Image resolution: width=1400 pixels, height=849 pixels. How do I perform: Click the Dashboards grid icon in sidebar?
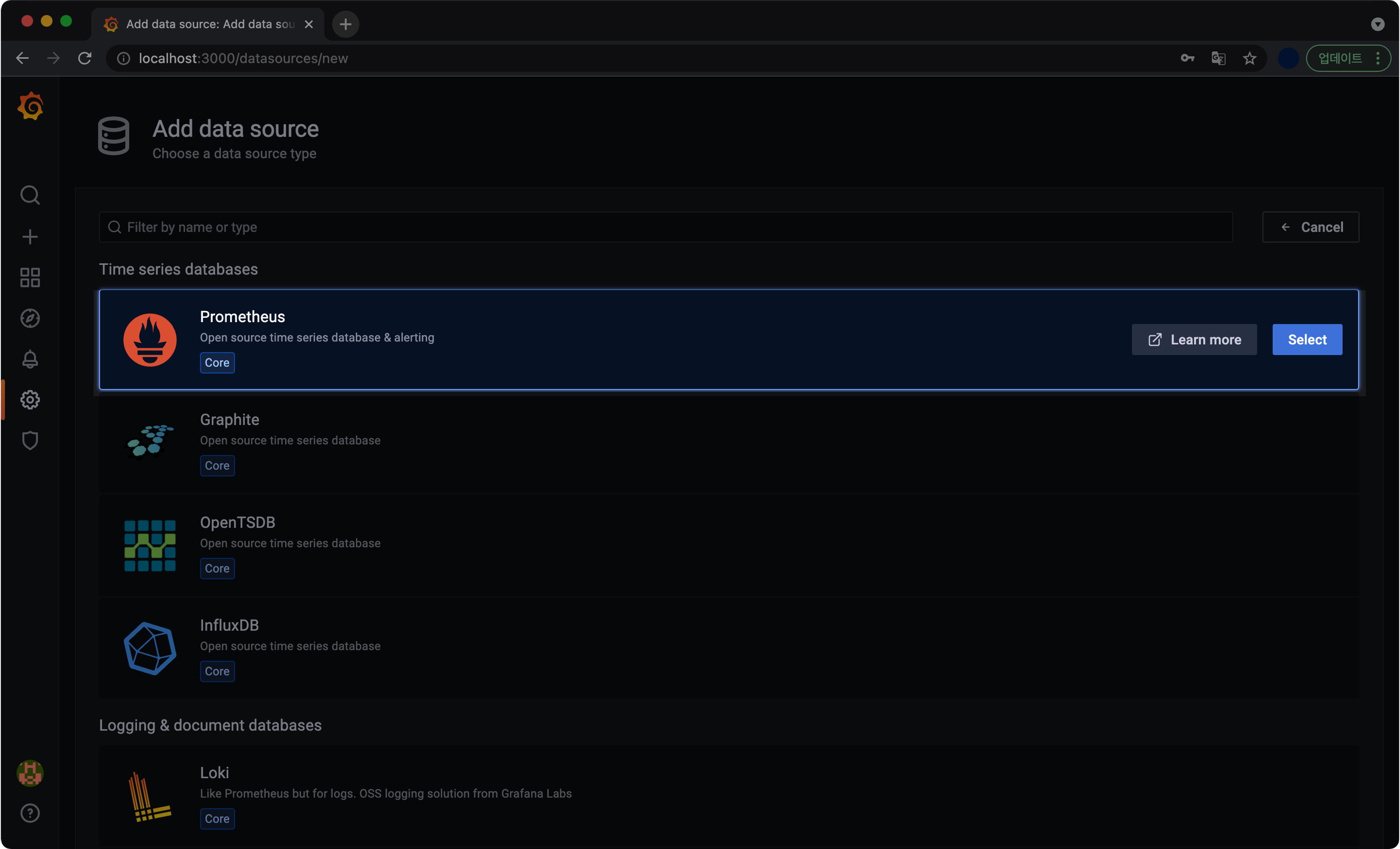(30, 278)
